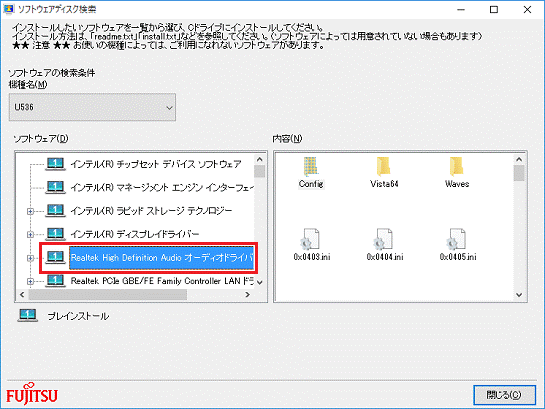Expand Realtek PCIe GBE/FE Family Controller node

tap(30, 281)
